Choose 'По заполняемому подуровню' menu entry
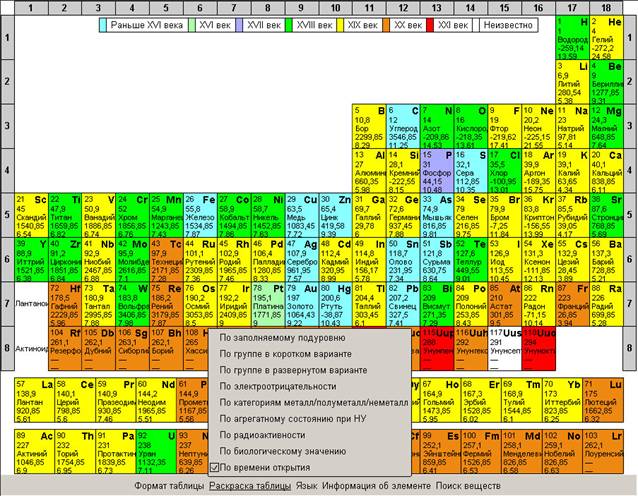638x496 pixels. click(282, 338)
